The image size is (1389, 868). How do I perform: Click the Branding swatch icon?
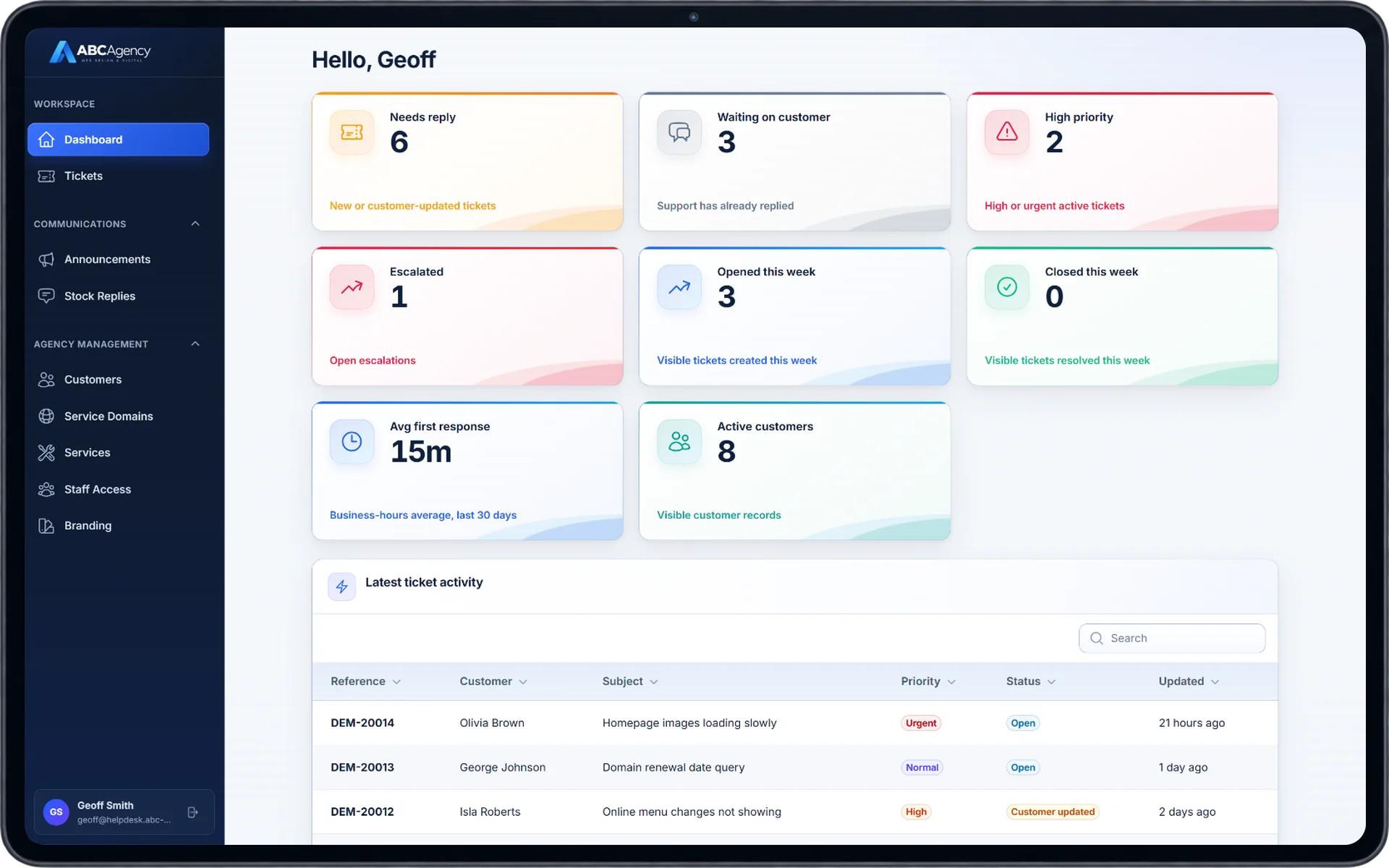(x=46, y=526)
